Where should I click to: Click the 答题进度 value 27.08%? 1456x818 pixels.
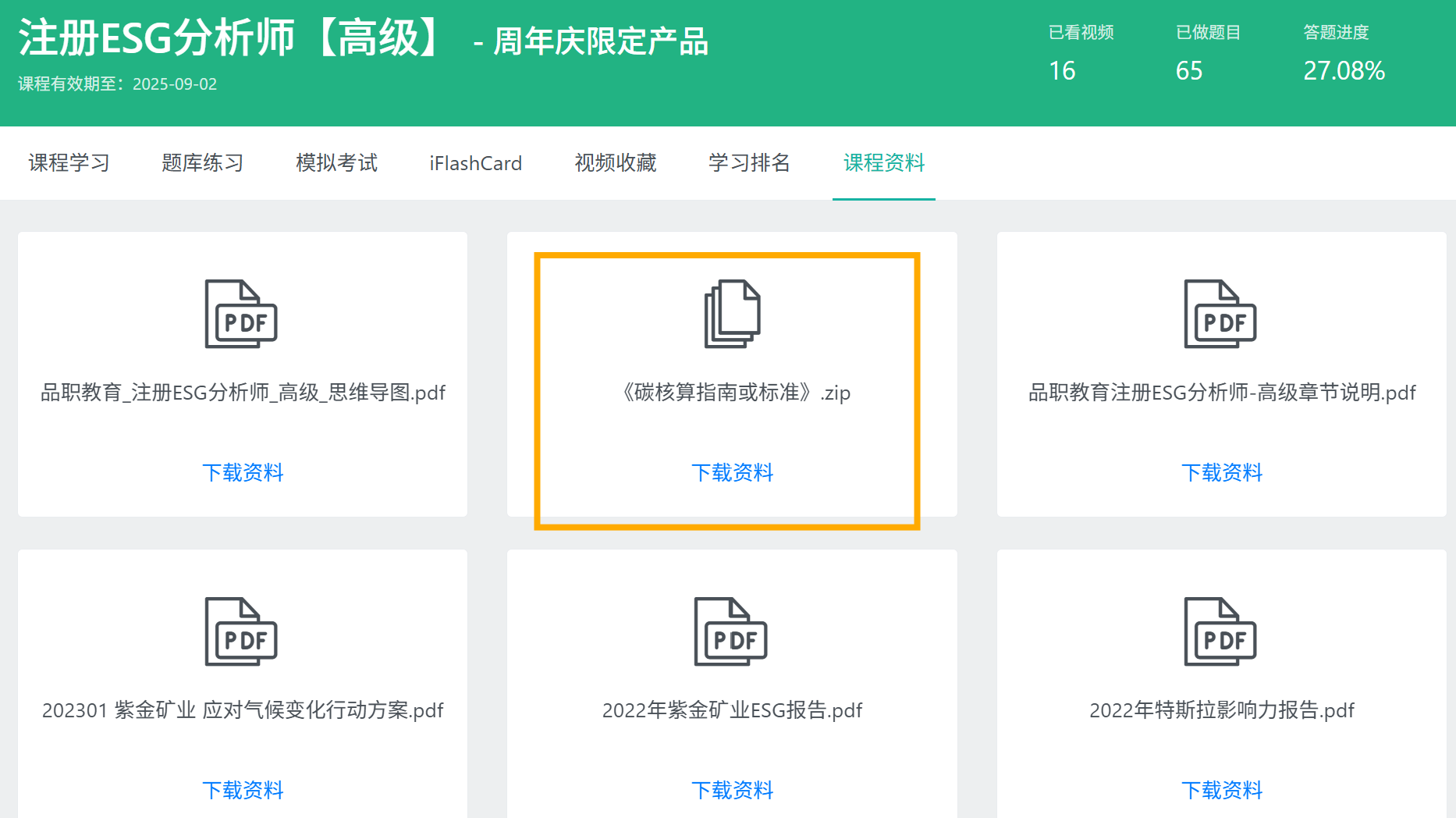point(1344,70)
